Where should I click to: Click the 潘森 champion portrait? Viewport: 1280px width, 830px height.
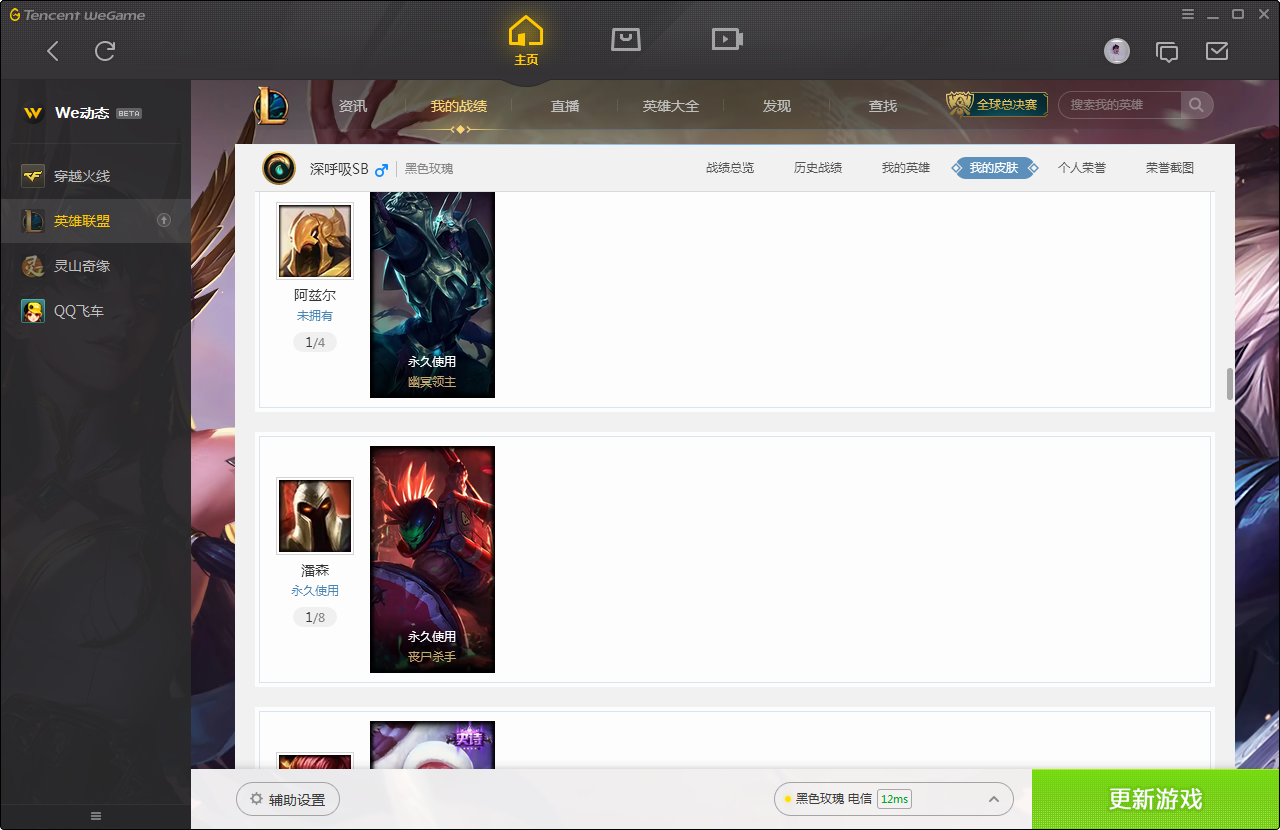(x=315, y=516)
